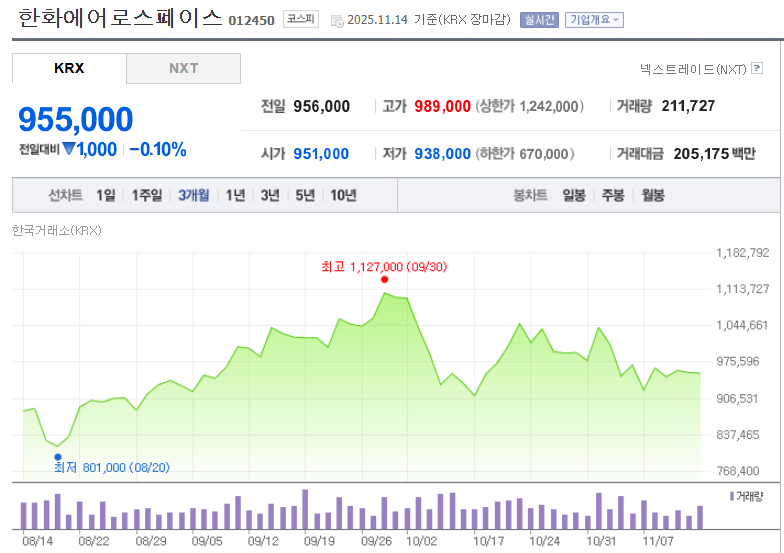Image resolution: width=784 pixels, height=553 pixels.
Task: Click the down-arrow change indicator icon
Action: 69,148
